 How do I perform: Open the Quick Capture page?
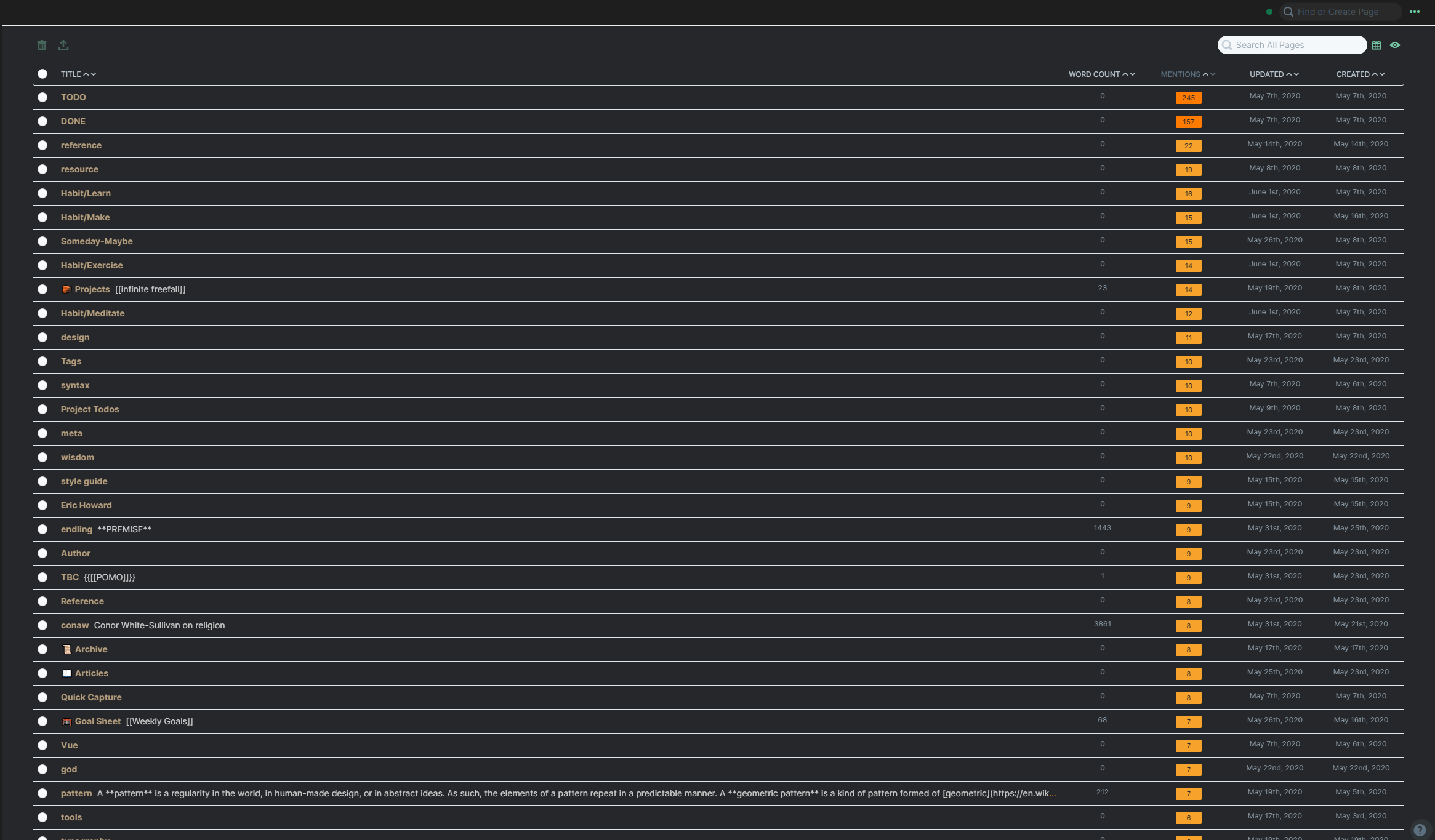pos(91,697)
